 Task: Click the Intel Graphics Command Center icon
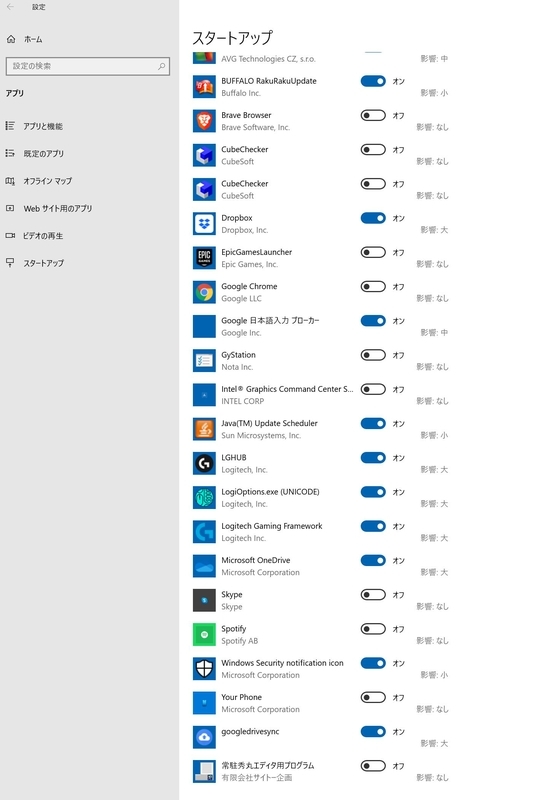pos(204,394)
